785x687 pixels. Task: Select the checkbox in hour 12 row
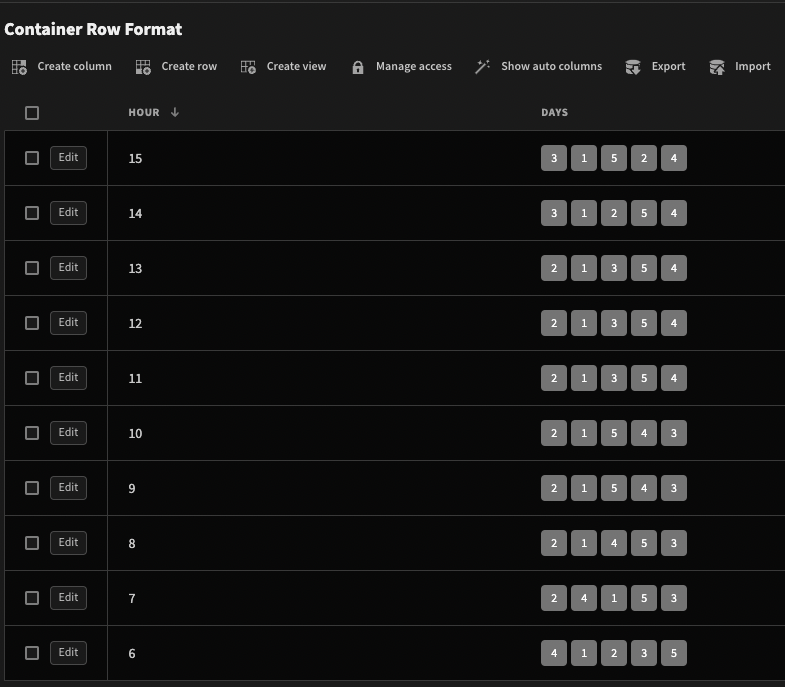32,323
